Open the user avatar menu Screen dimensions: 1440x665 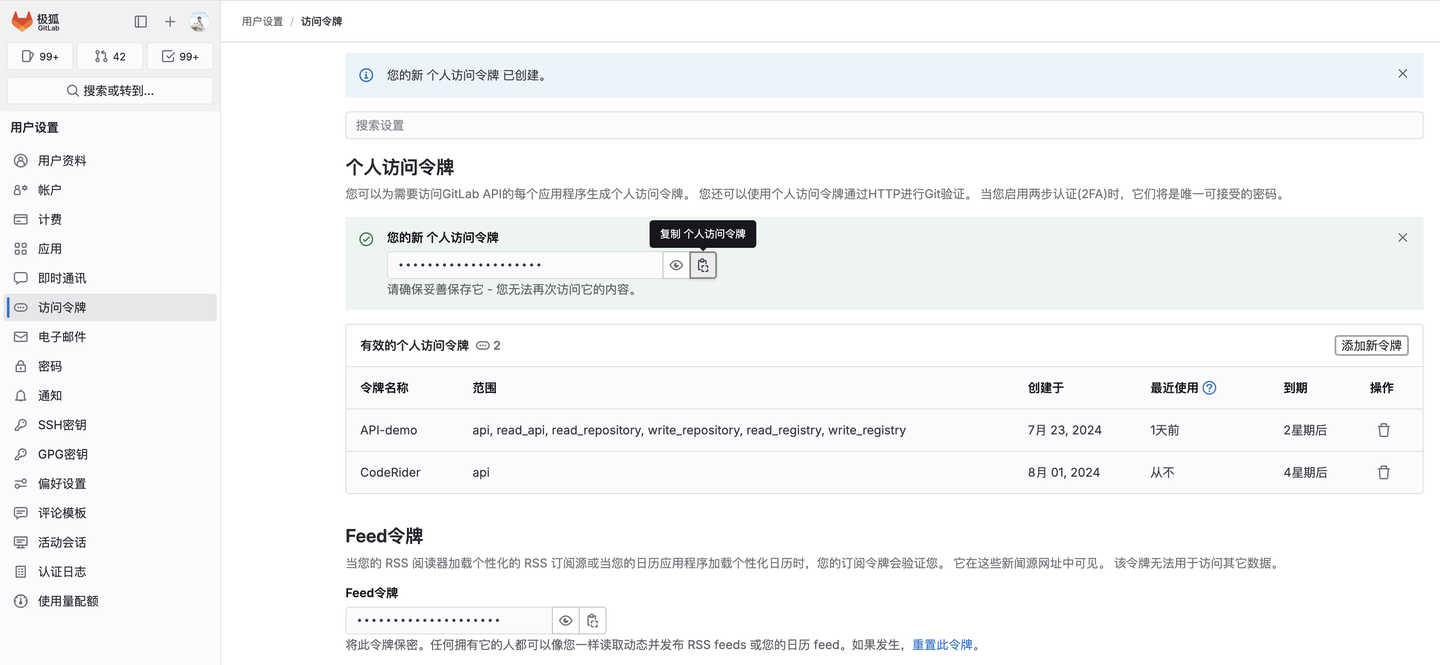tap(197, 20)
